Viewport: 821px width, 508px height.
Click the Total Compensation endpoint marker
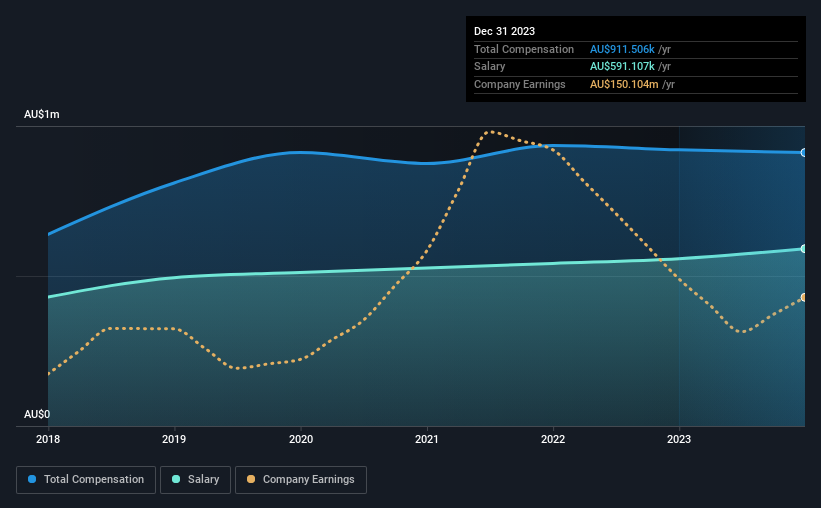pos(803,153)
